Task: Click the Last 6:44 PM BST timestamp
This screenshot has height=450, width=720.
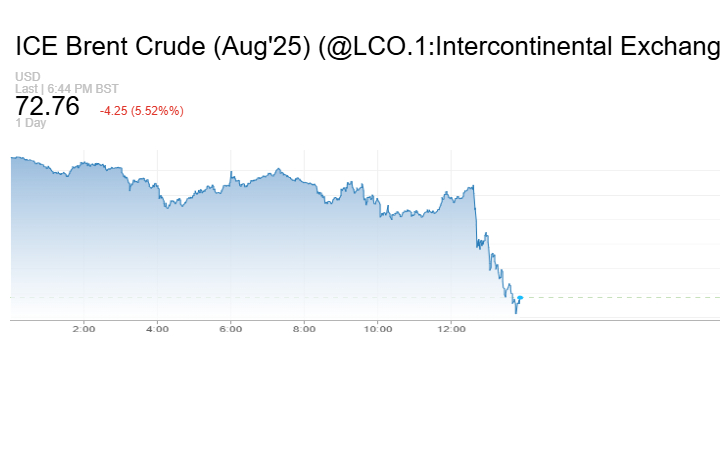Action: coord(67,89)
